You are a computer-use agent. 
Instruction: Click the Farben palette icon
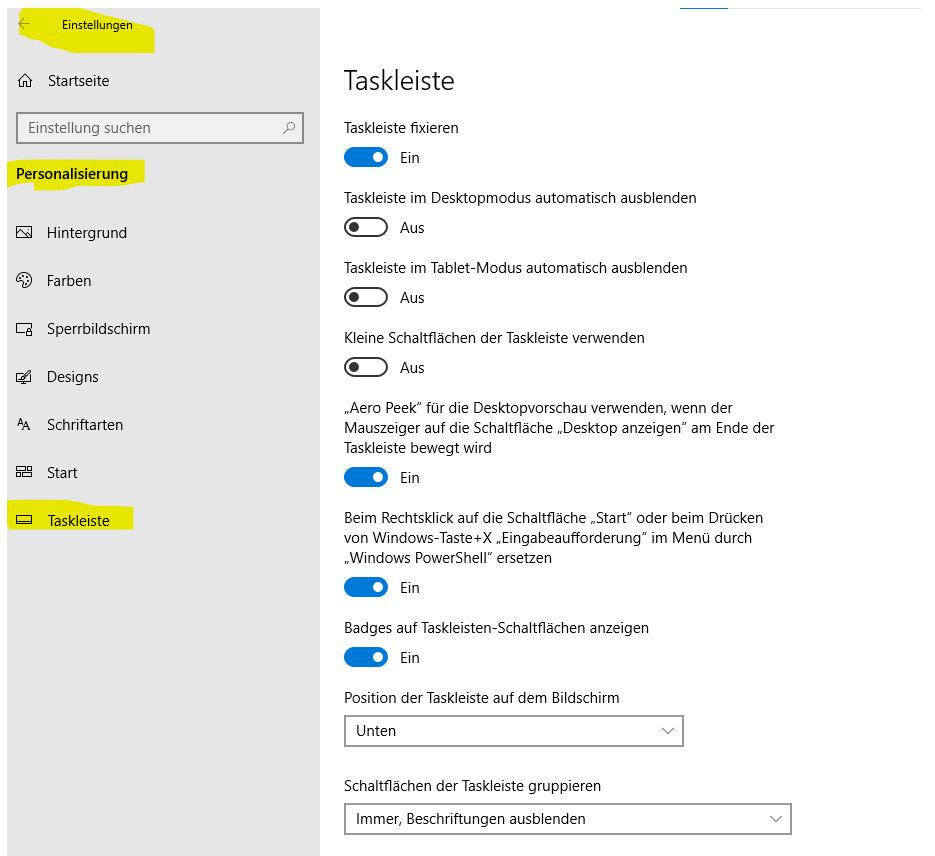24,280
